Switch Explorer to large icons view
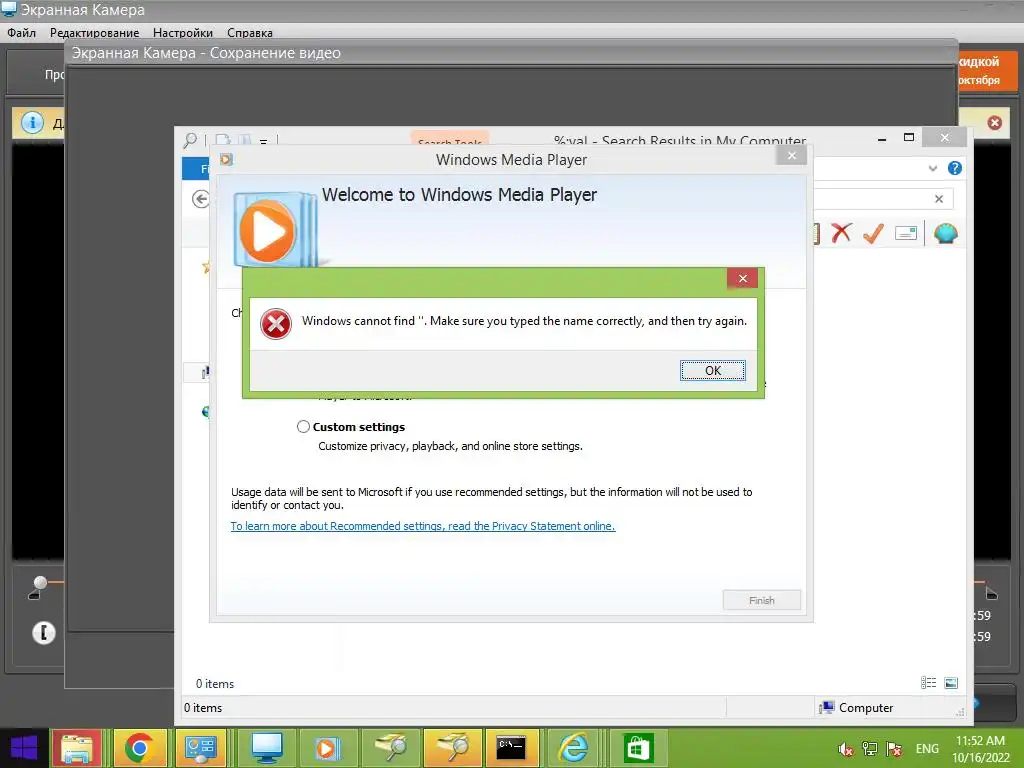Viewport: 1024px width, 768px height. [x=951, y=682]
